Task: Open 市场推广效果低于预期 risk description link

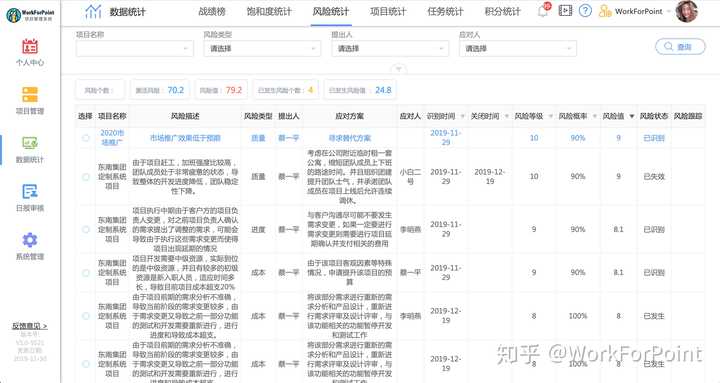Action: pyautogui.click(x=185, y=138)
